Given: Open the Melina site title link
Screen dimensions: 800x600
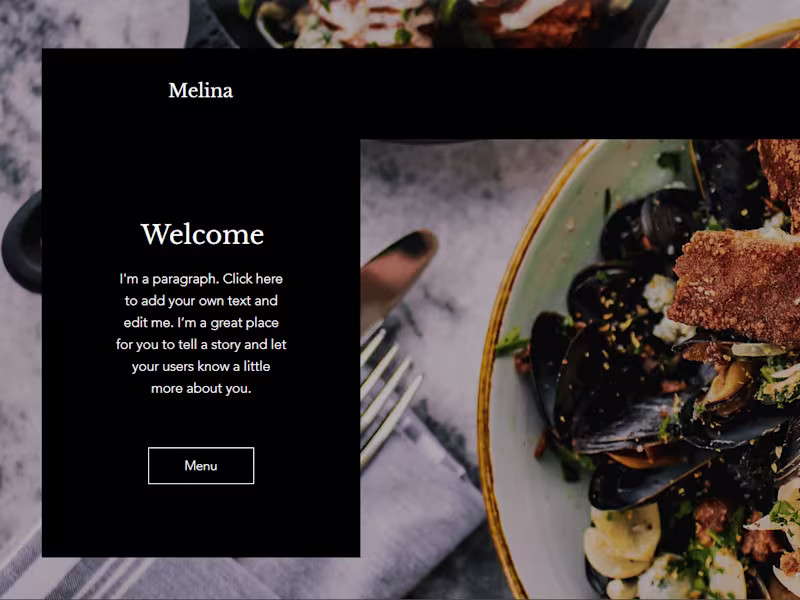Looking at the screenshot, I should pyautogui.click(x=201, y=90).
